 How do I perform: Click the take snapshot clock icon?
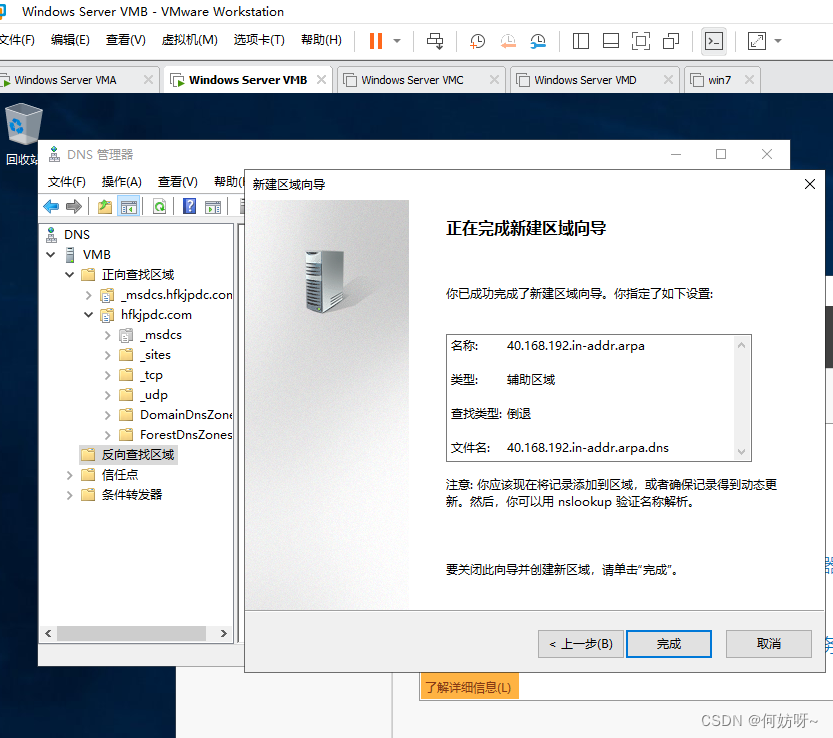click(x=478, y=41)
